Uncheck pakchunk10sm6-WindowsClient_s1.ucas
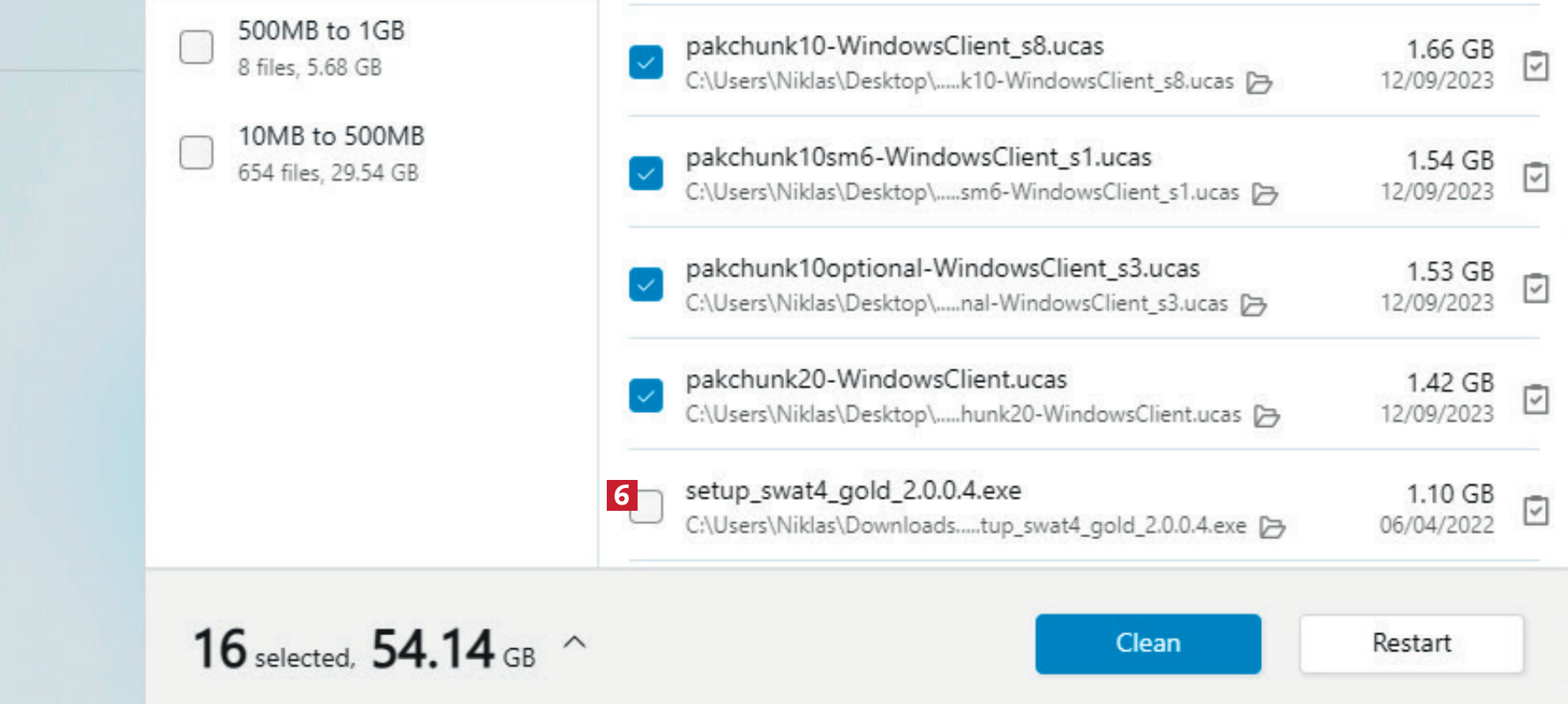The width and height of the screenshot is (1568, 704). tap(646, 174)
